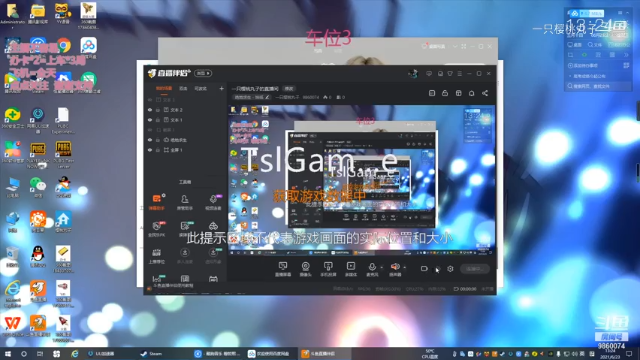Expand speaker options arrow
This screenshot has width=640, height=360.
tap(404, 268)
